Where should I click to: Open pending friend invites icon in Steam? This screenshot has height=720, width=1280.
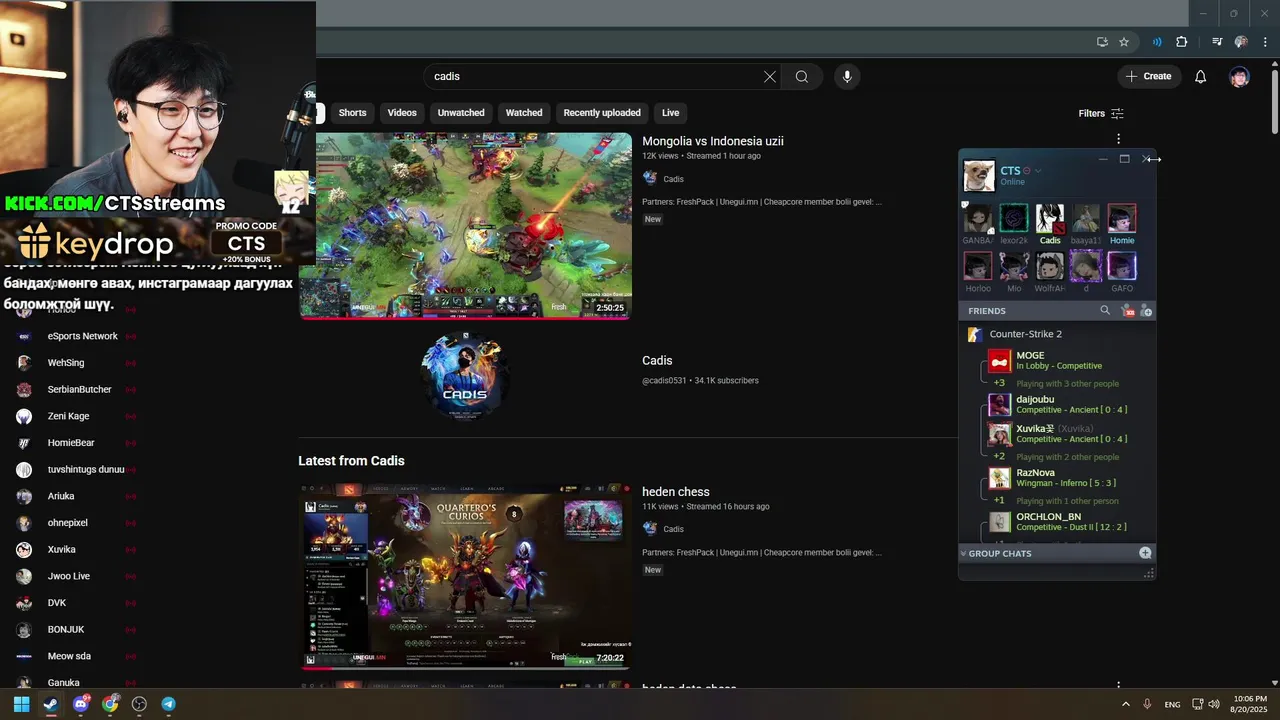click(x=1127, y=311)
